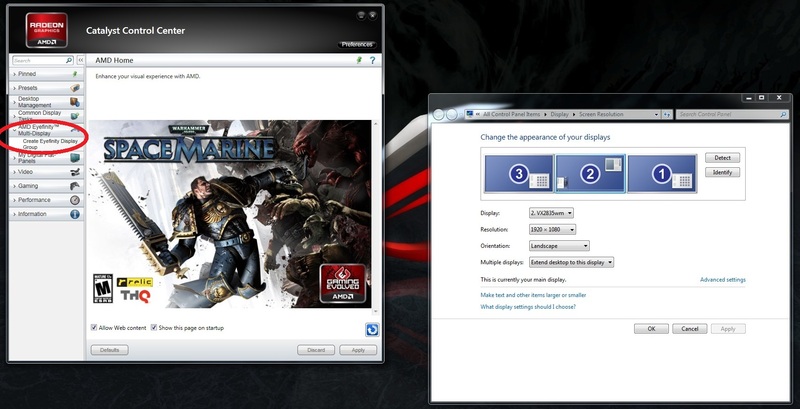Click the Detect button
Image resolution: width=800 pixels, height=409 pixels.
722,158
